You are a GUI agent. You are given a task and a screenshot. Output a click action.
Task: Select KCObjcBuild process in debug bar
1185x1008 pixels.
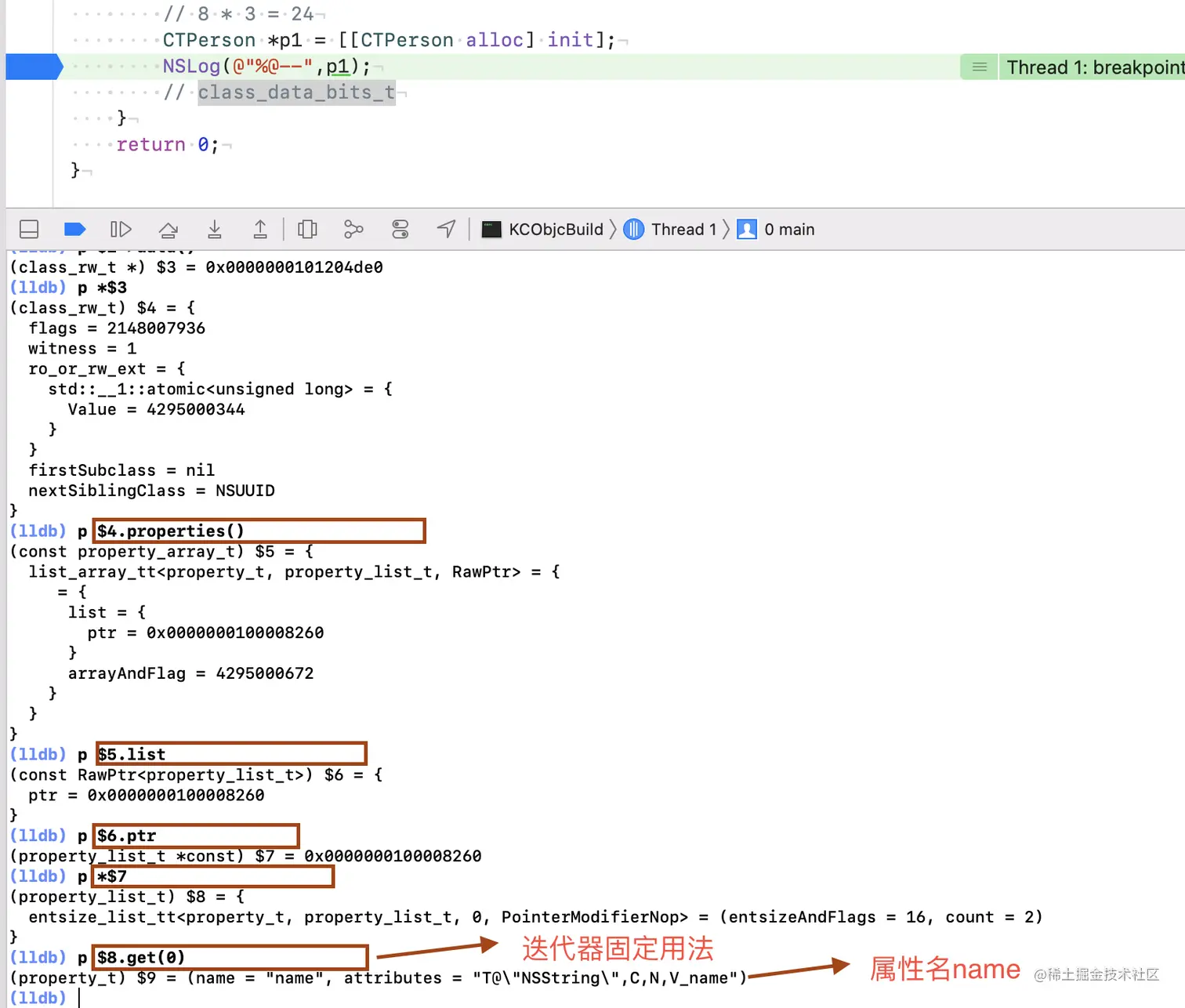coord(542,229)
